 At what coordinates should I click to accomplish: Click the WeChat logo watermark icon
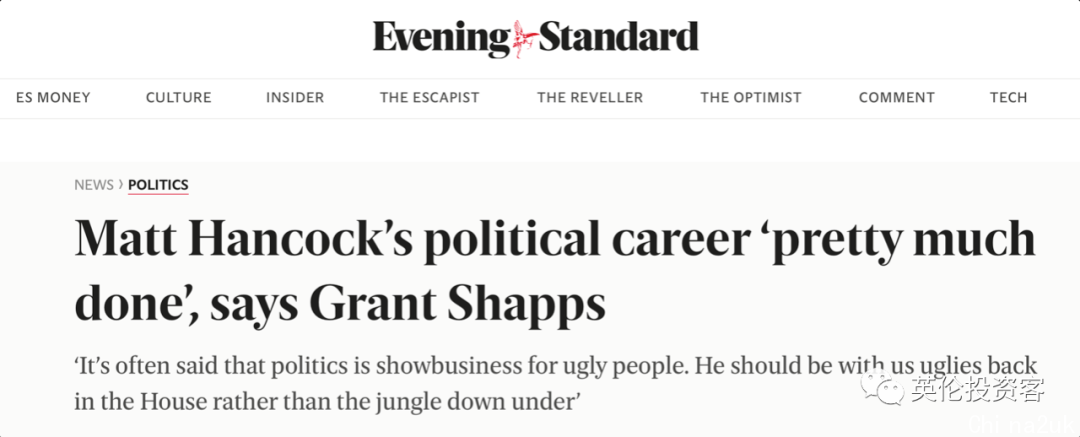(x=885, y=389)
